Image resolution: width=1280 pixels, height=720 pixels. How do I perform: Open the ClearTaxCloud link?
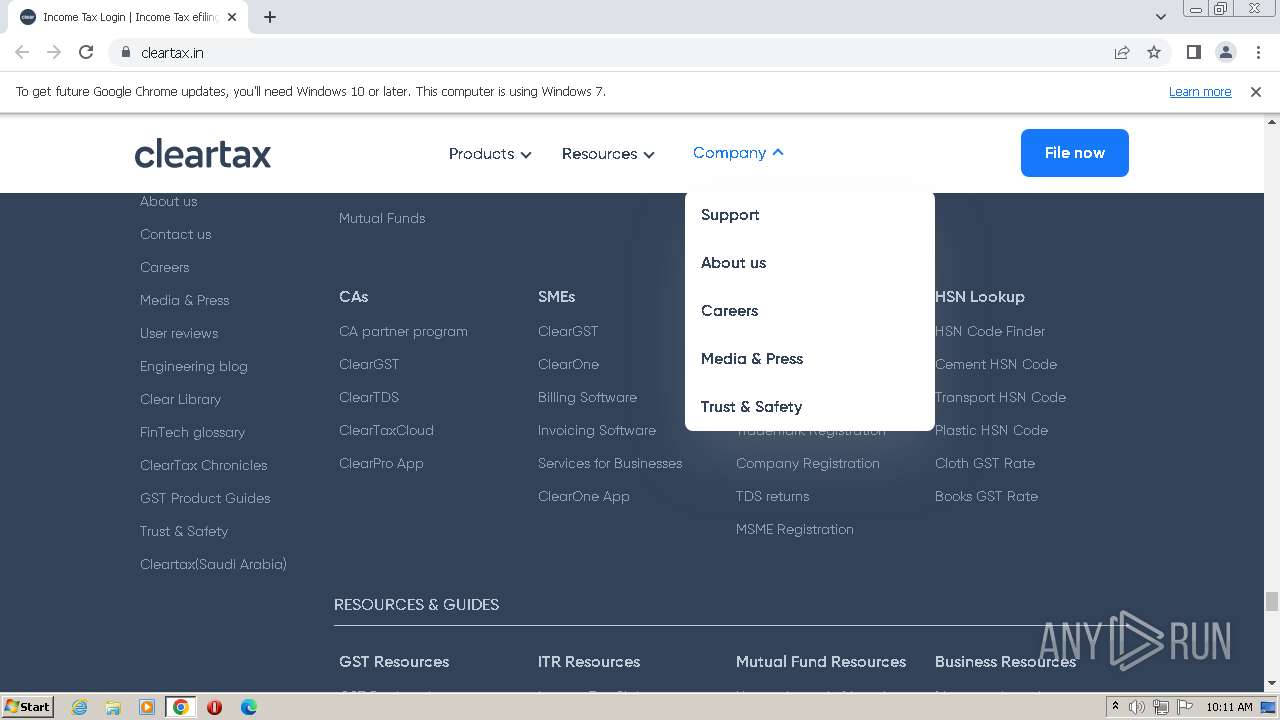(386, 430)
